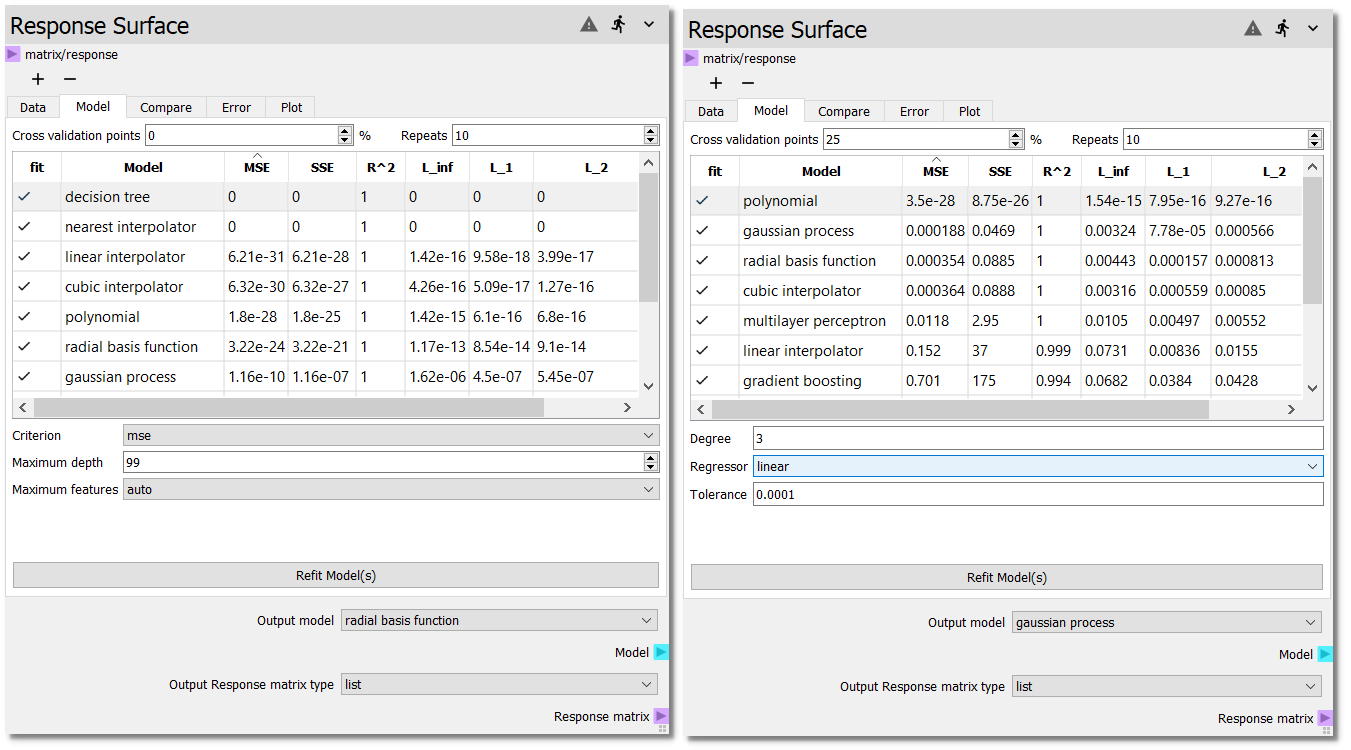Image resolution: width=1351 pixels, height=750 pixels.
Task: Click plus icon in left panel
Action: (38, 79)
